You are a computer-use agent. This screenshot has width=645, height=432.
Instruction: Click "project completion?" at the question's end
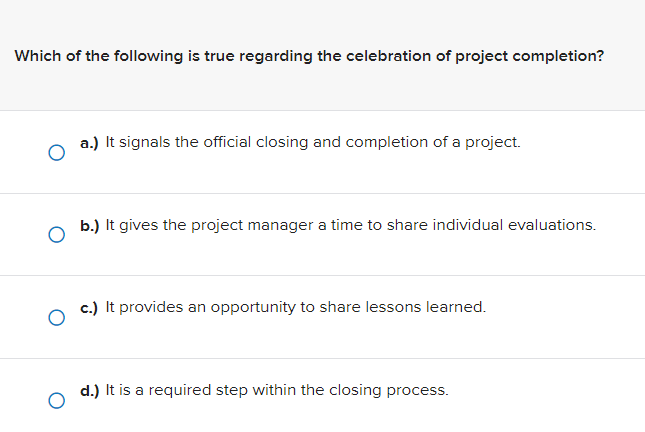529,57
